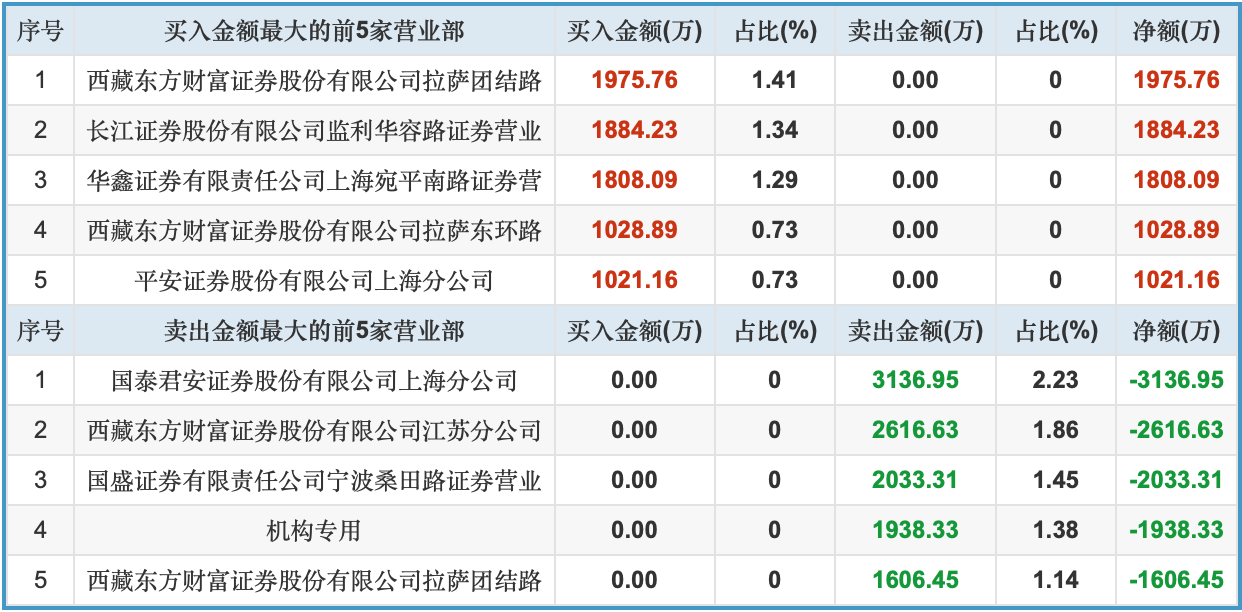
Task: Click 0.00 buy amount in 国泰君安 row
Action: [x=634, y=380]
